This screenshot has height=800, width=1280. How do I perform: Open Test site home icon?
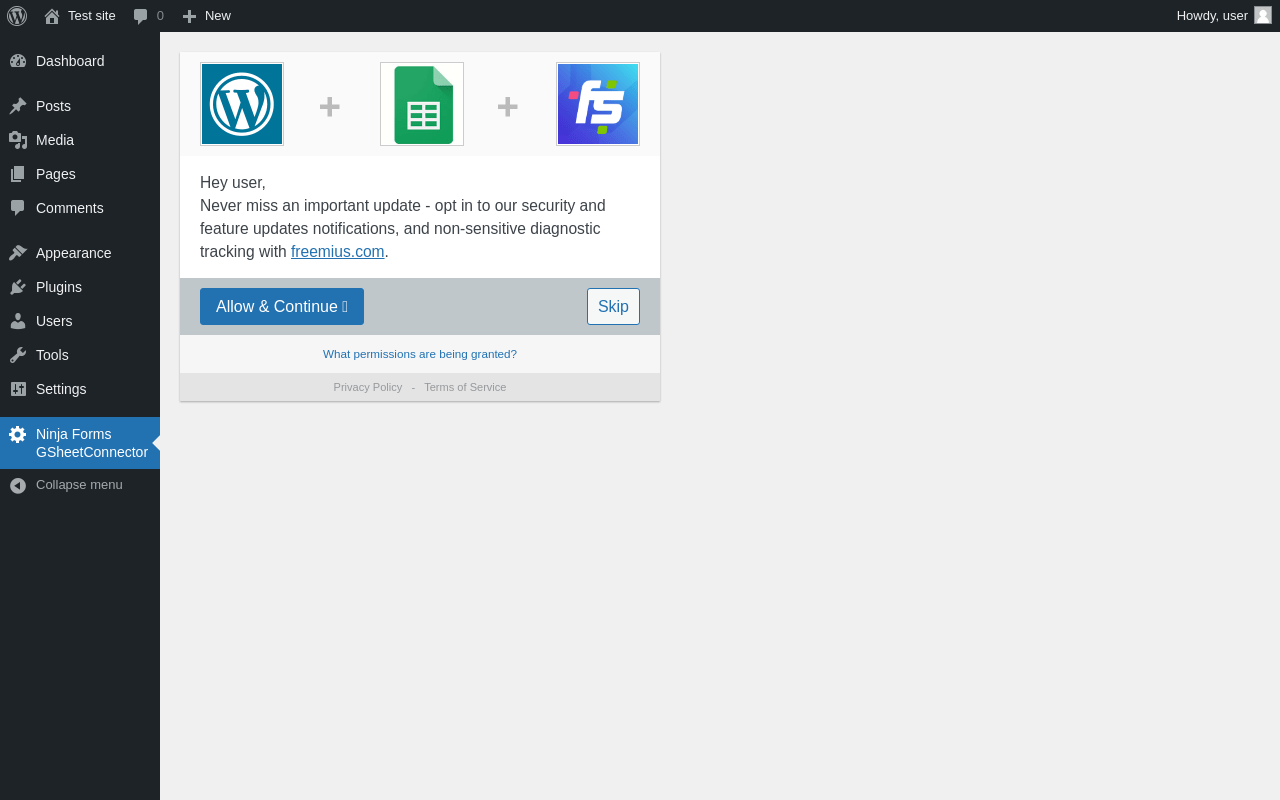[x=52, y=16]
